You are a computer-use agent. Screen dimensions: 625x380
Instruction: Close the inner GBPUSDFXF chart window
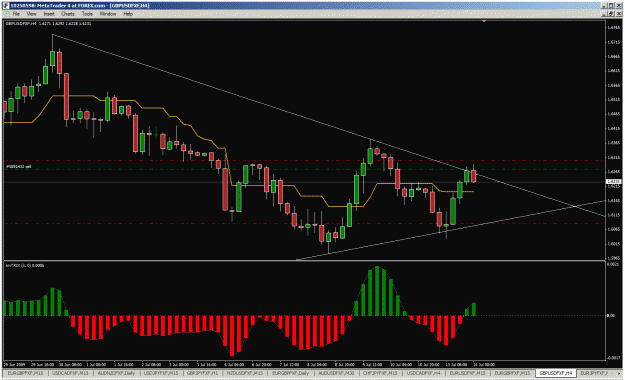coord(618,14)
